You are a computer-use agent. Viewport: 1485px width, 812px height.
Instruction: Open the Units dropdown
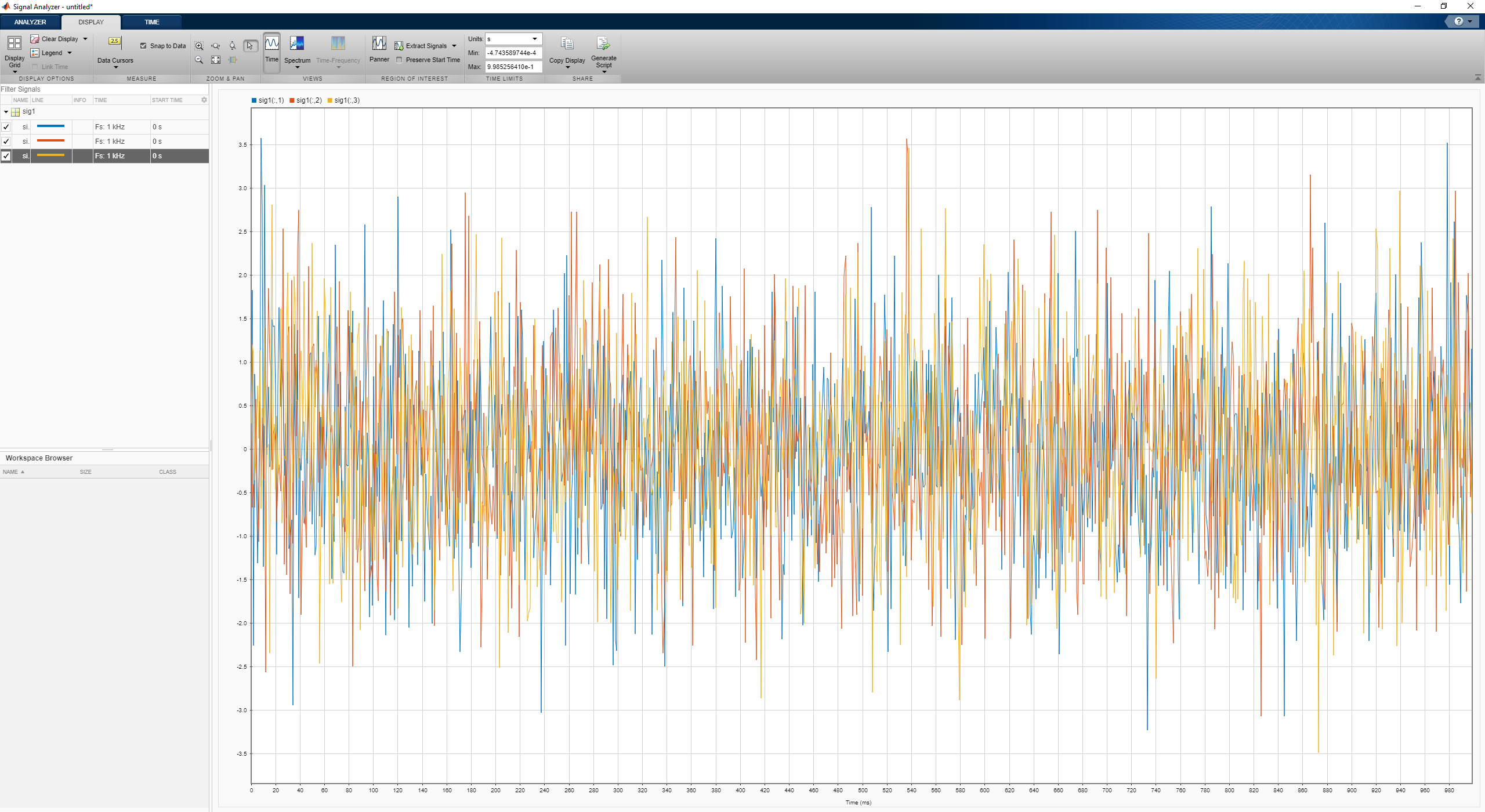pyautogui.click(x=534, y=39)
